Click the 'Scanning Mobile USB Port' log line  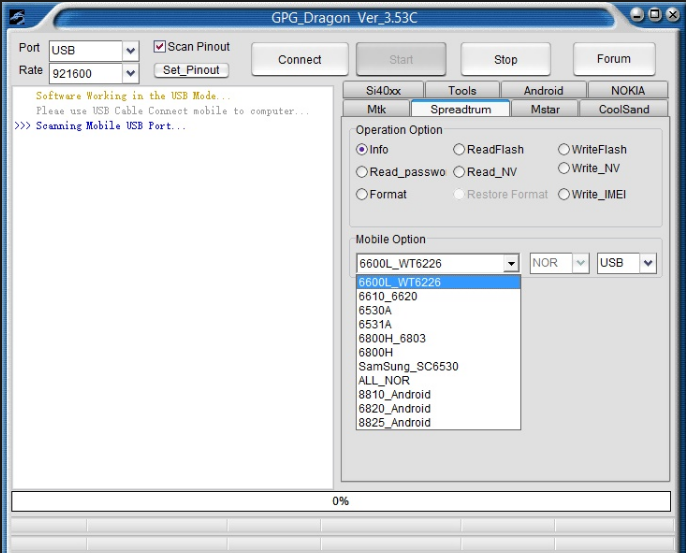coord(111,126)
